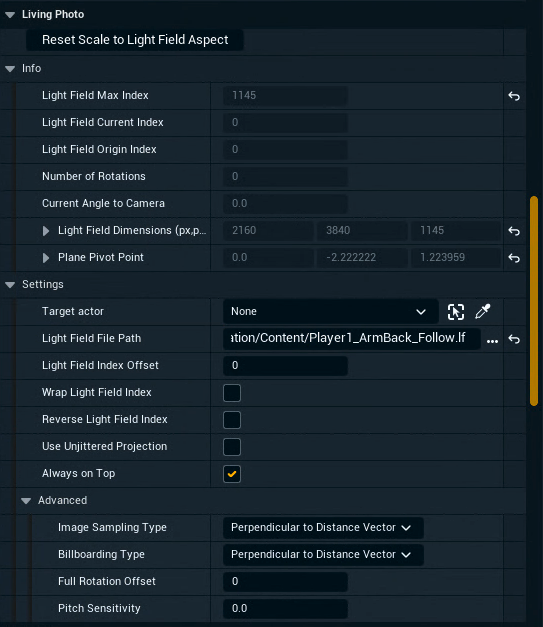543x627 pixels.
Task: Click the orange vertical scrollbar
Action: [x=534, y=301]
